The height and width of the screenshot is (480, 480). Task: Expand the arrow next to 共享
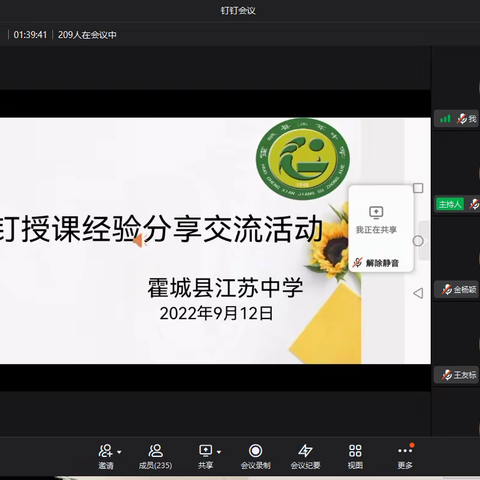pos(219,452)
